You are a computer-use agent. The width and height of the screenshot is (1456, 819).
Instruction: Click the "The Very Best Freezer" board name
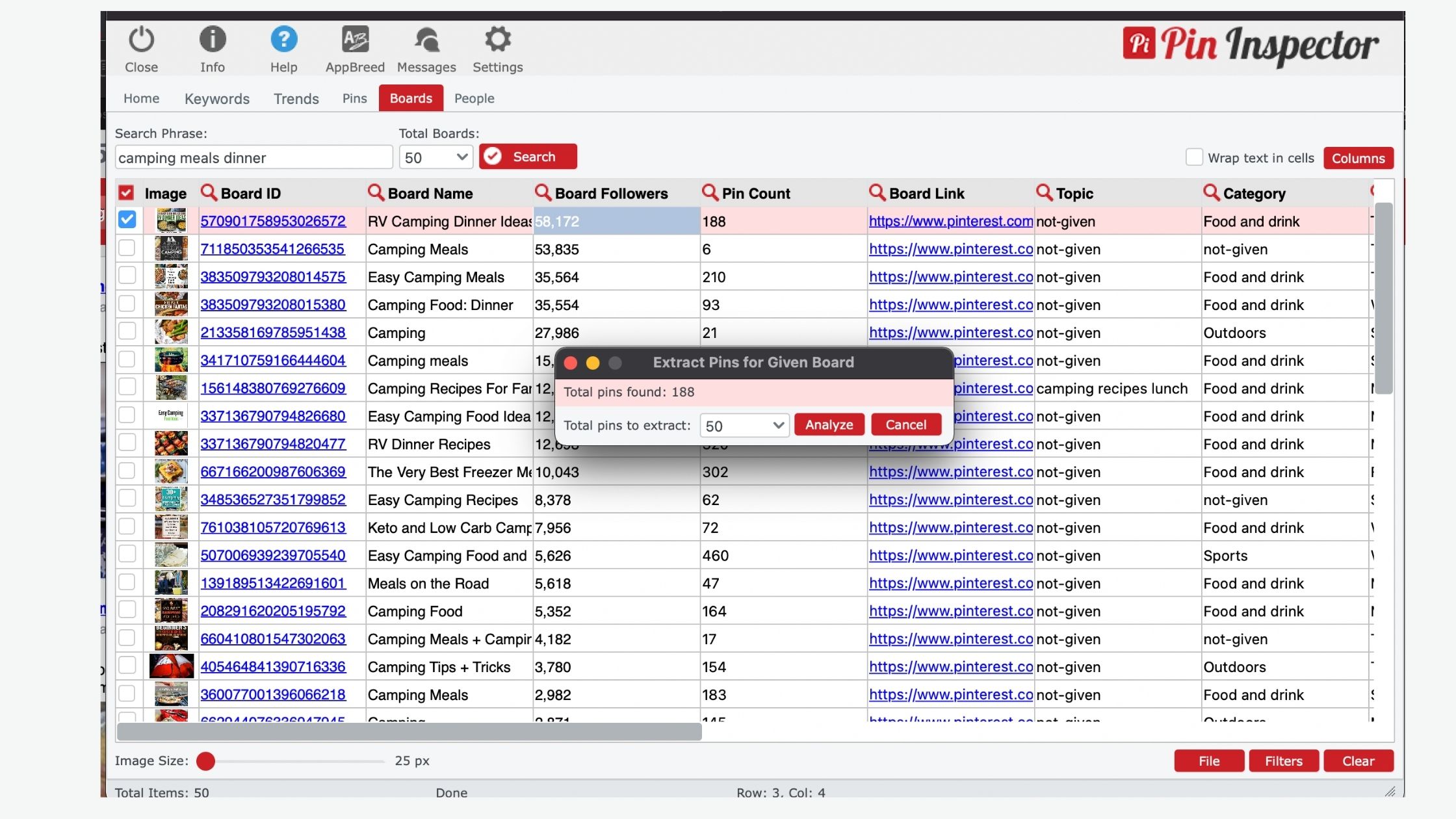coord(449,472)
